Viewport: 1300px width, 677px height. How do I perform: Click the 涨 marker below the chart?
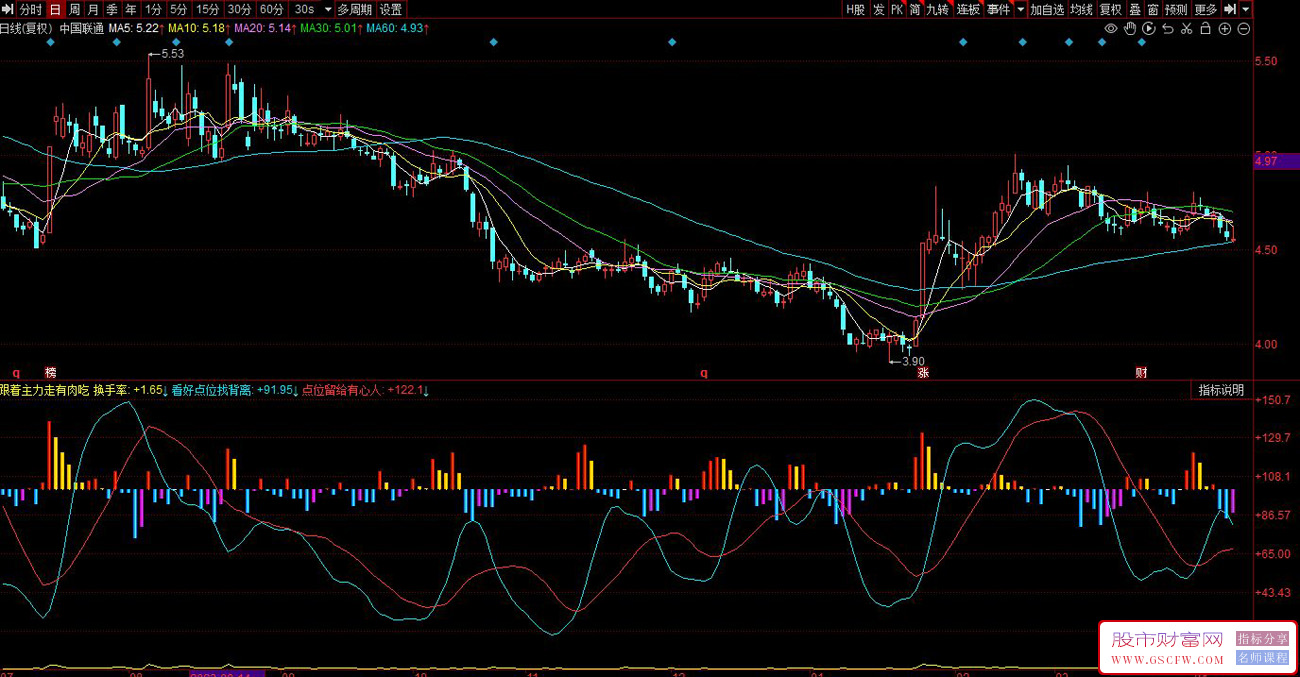point(924,372)
